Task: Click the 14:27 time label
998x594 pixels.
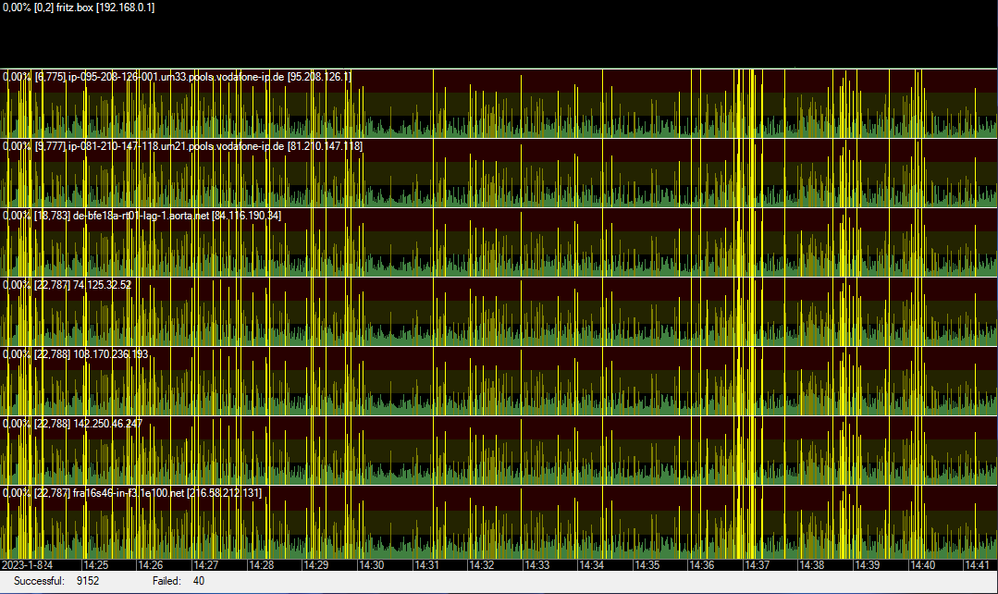Action: click(x=206, y=565)
